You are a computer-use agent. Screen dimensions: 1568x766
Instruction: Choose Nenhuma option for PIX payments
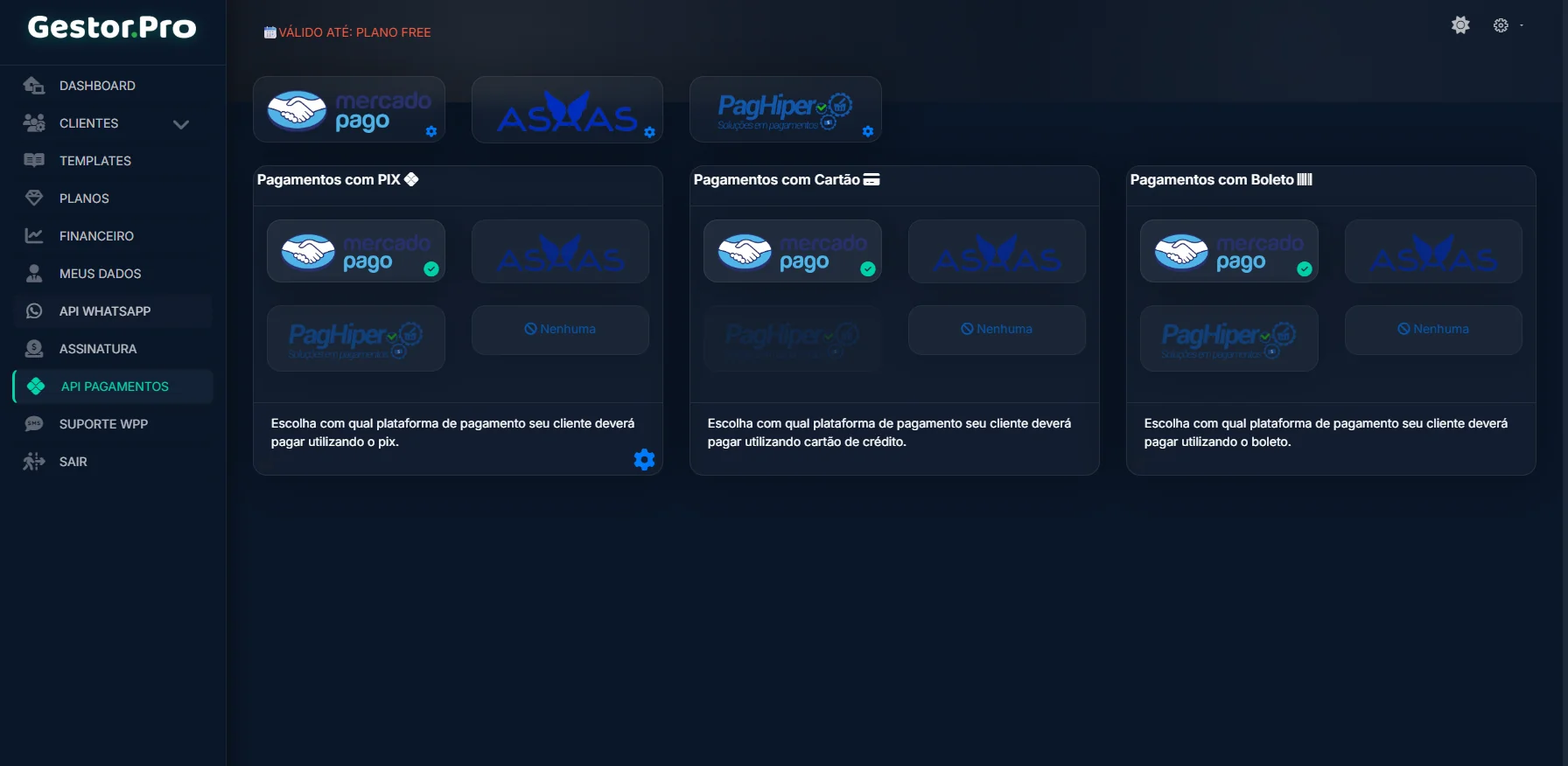[560, 330]
